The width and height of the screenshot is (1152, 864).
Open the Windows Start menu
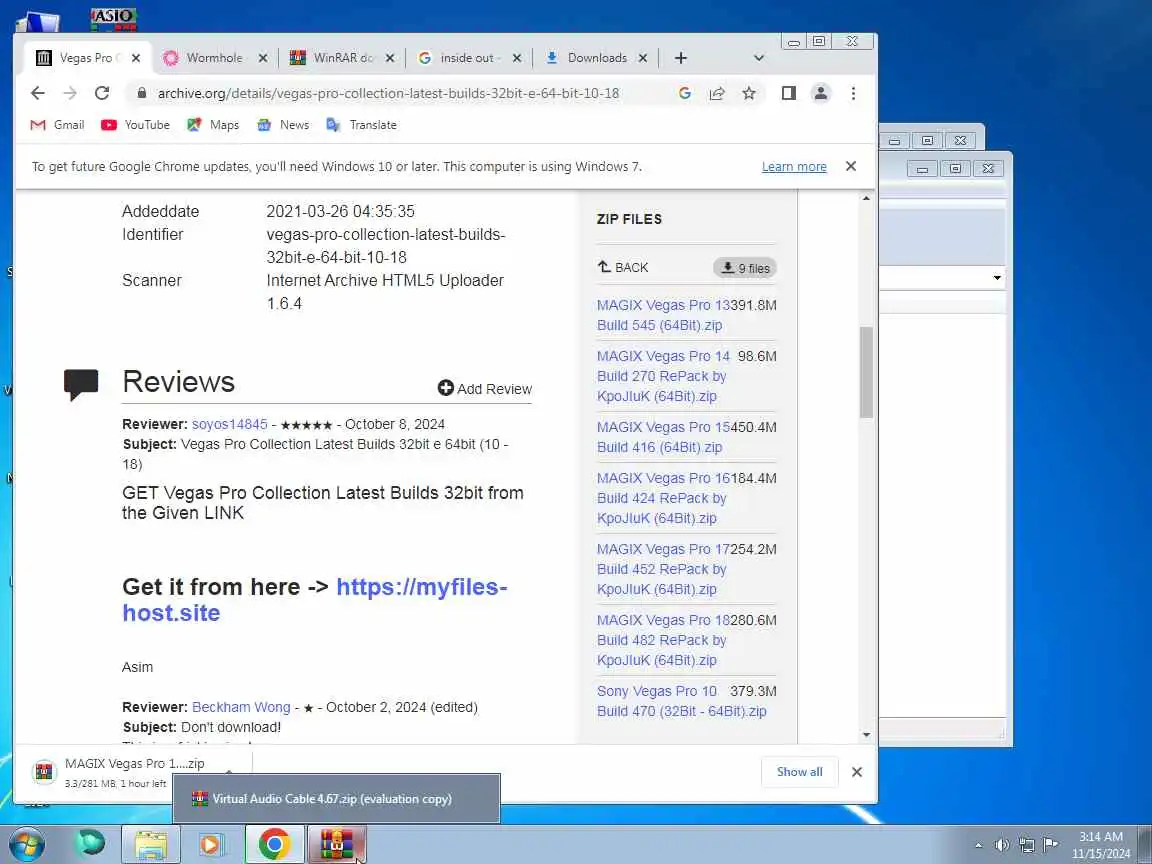(x=26, y=845)
